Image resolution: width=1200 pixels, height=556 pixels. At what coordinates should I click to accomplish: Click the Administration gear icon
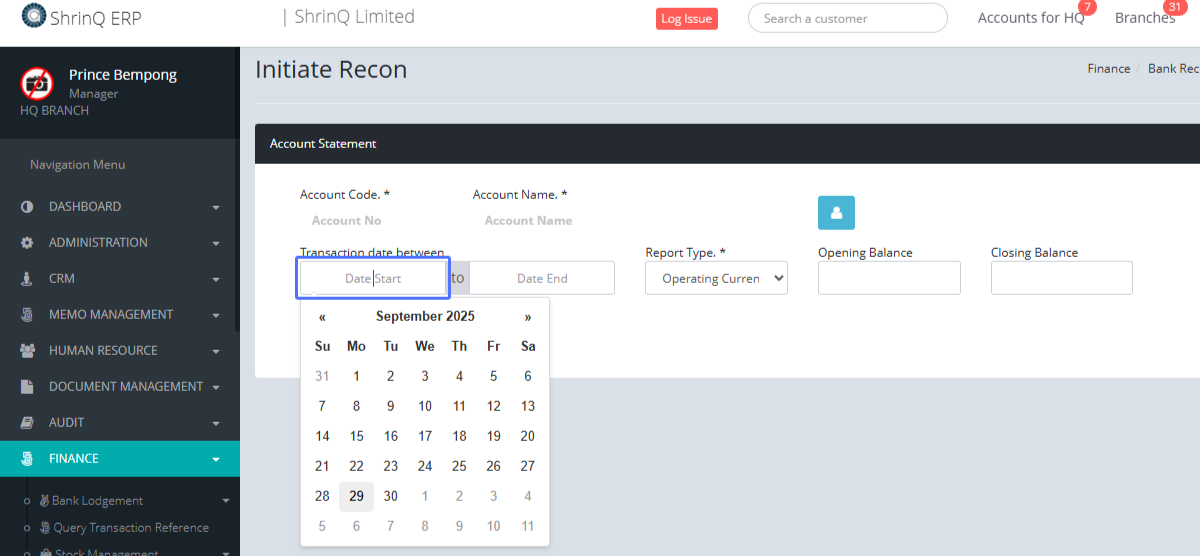[x=27, y=243]
